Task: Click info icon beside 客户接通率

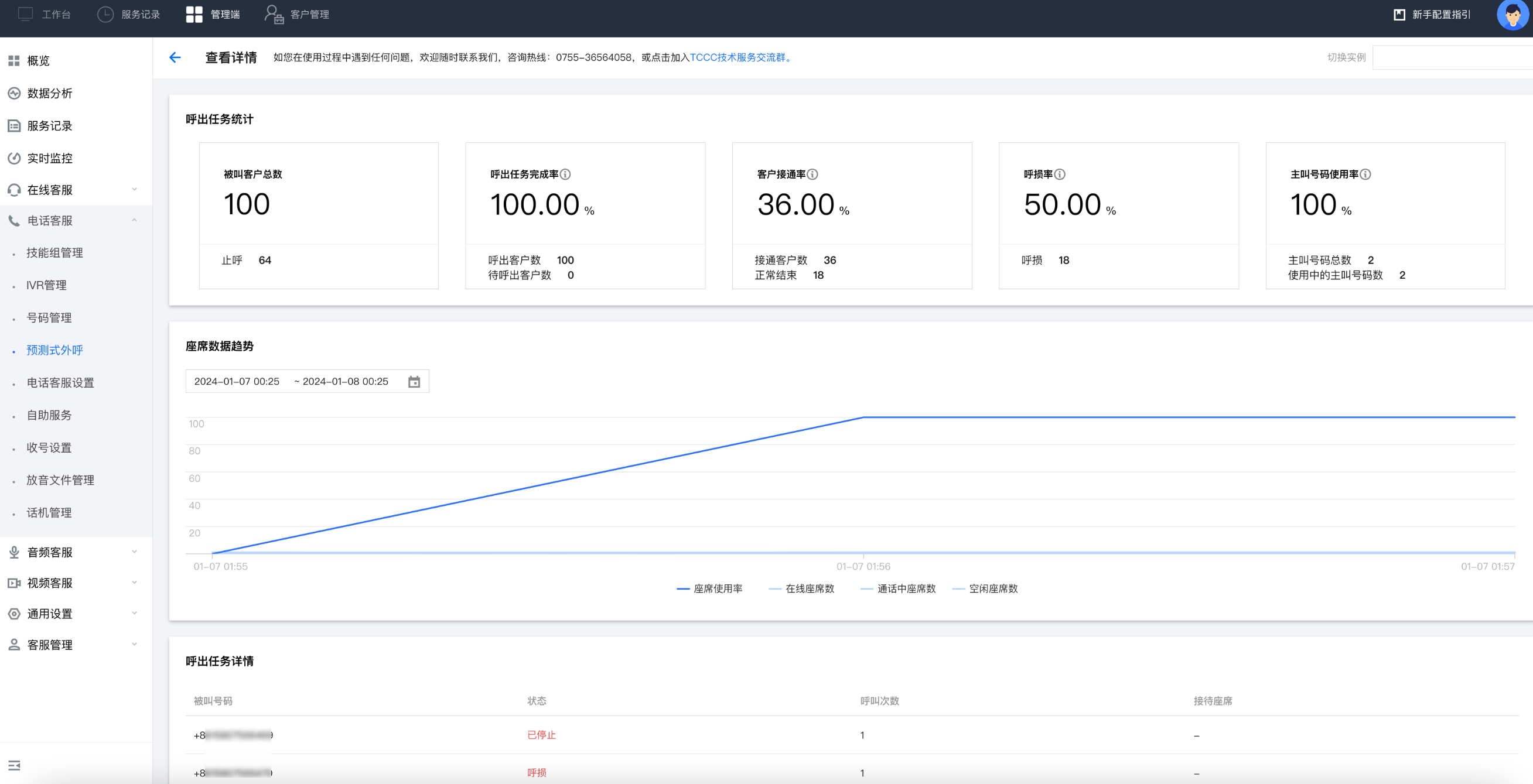Action: coord(812,174)
